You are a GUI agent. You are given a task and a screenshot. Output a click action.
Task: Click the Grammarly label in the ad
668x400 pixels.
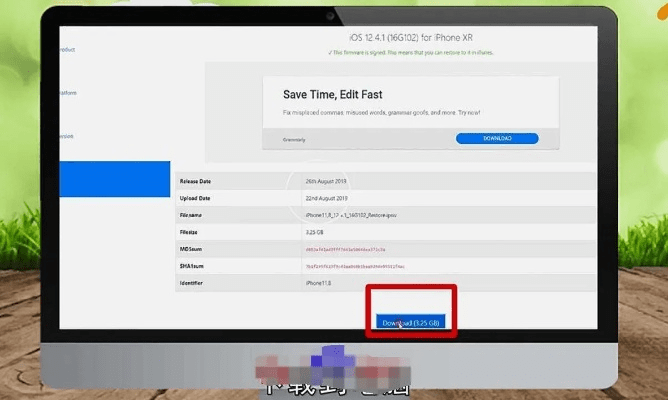295,140
